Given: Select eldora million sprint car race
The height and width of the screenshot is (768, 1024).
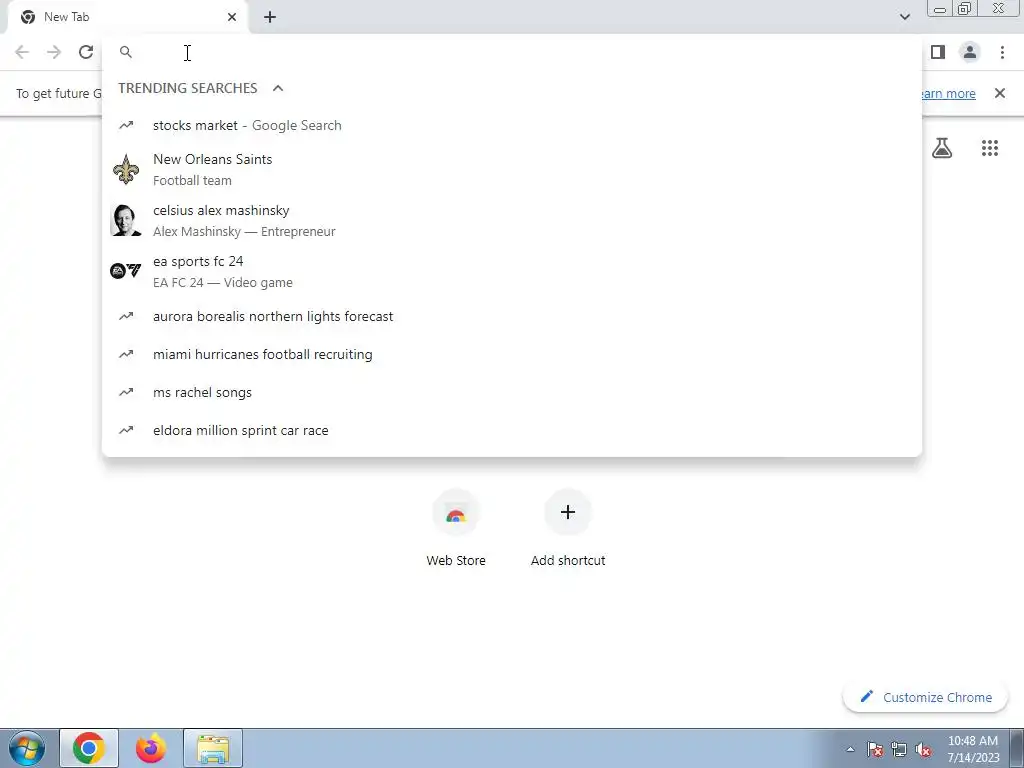Looking at the screenshot, I should (x=512, y=430).
